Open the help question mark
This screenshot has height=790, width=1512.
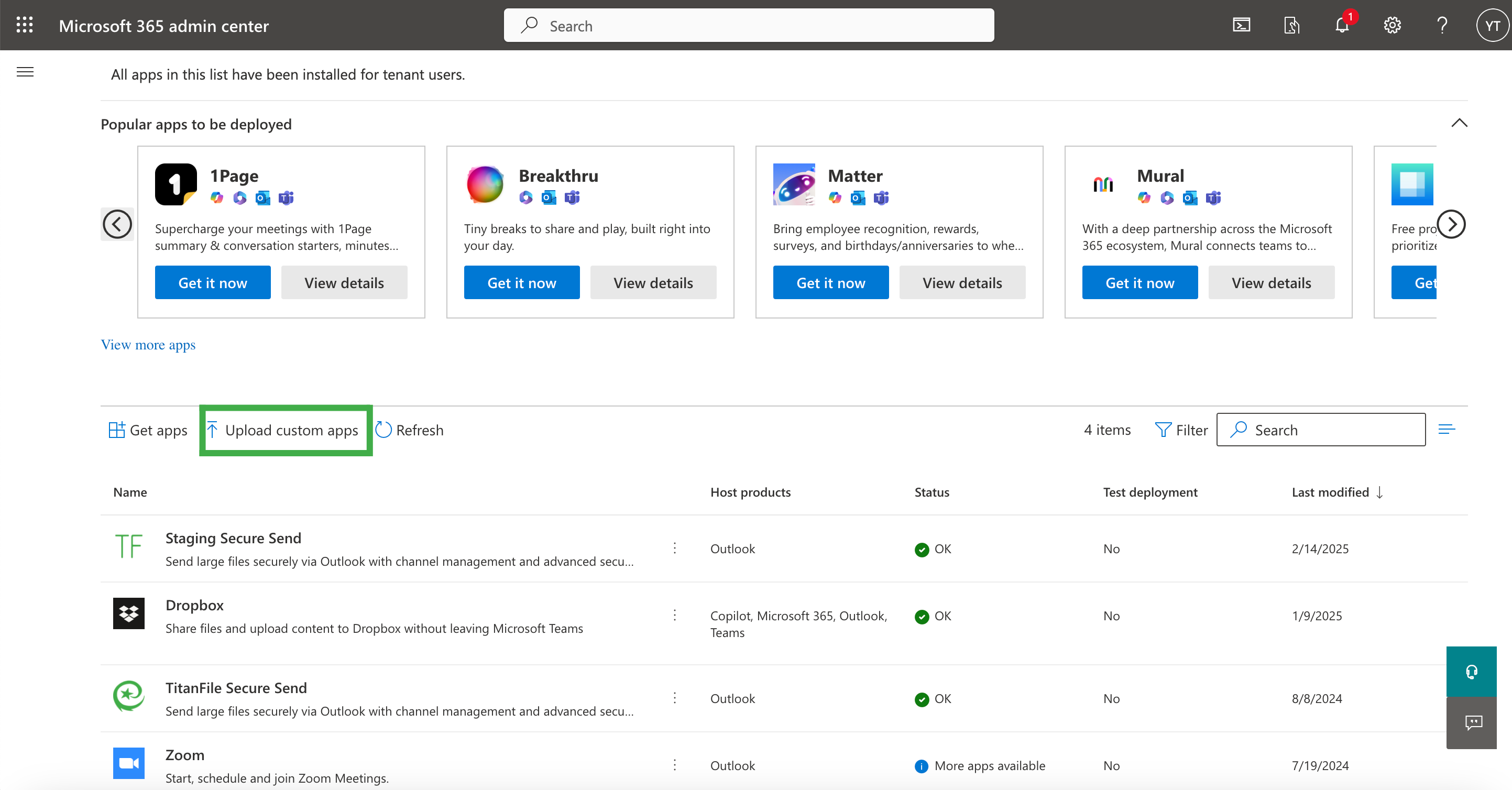click(1442, 25)
